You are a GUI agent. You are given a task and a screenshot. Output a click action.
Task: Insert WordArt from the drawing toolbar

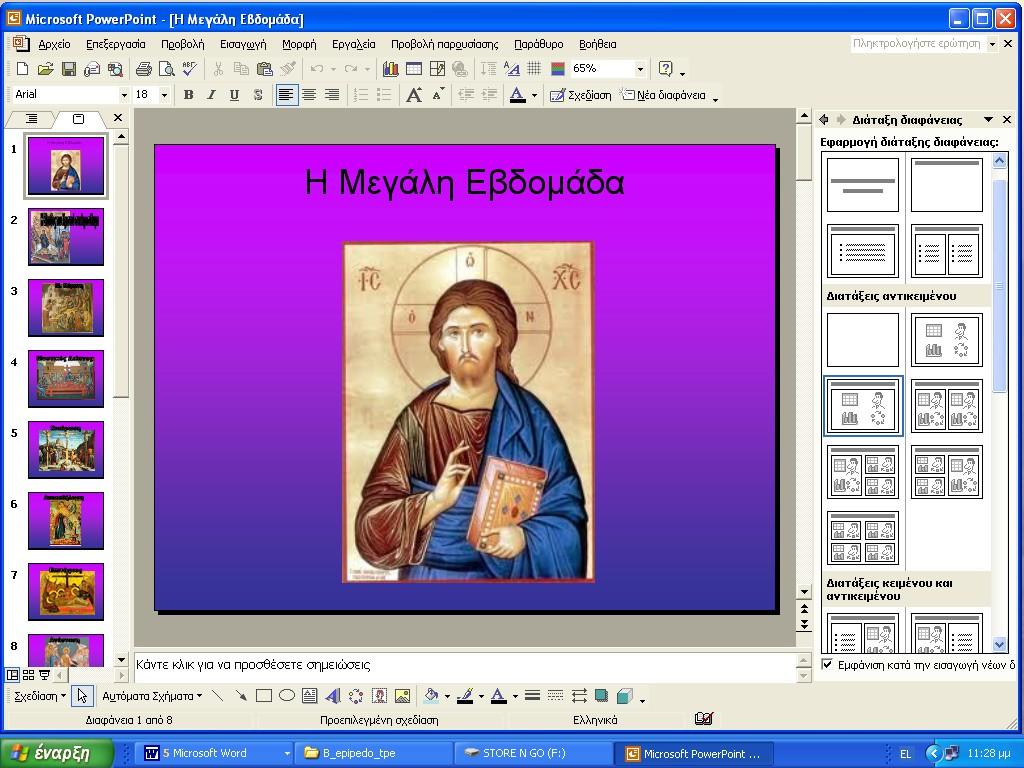tap(332, 696)
